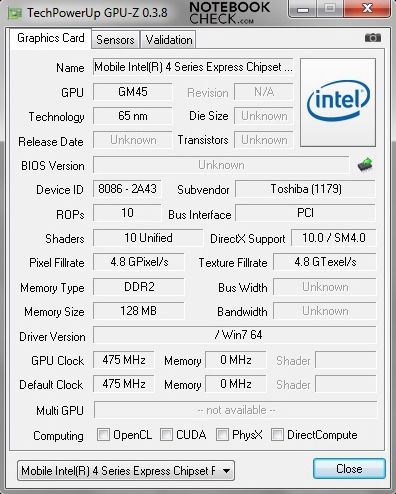
Task: Click the Revision field showing N/A
Action: [264, 92]
